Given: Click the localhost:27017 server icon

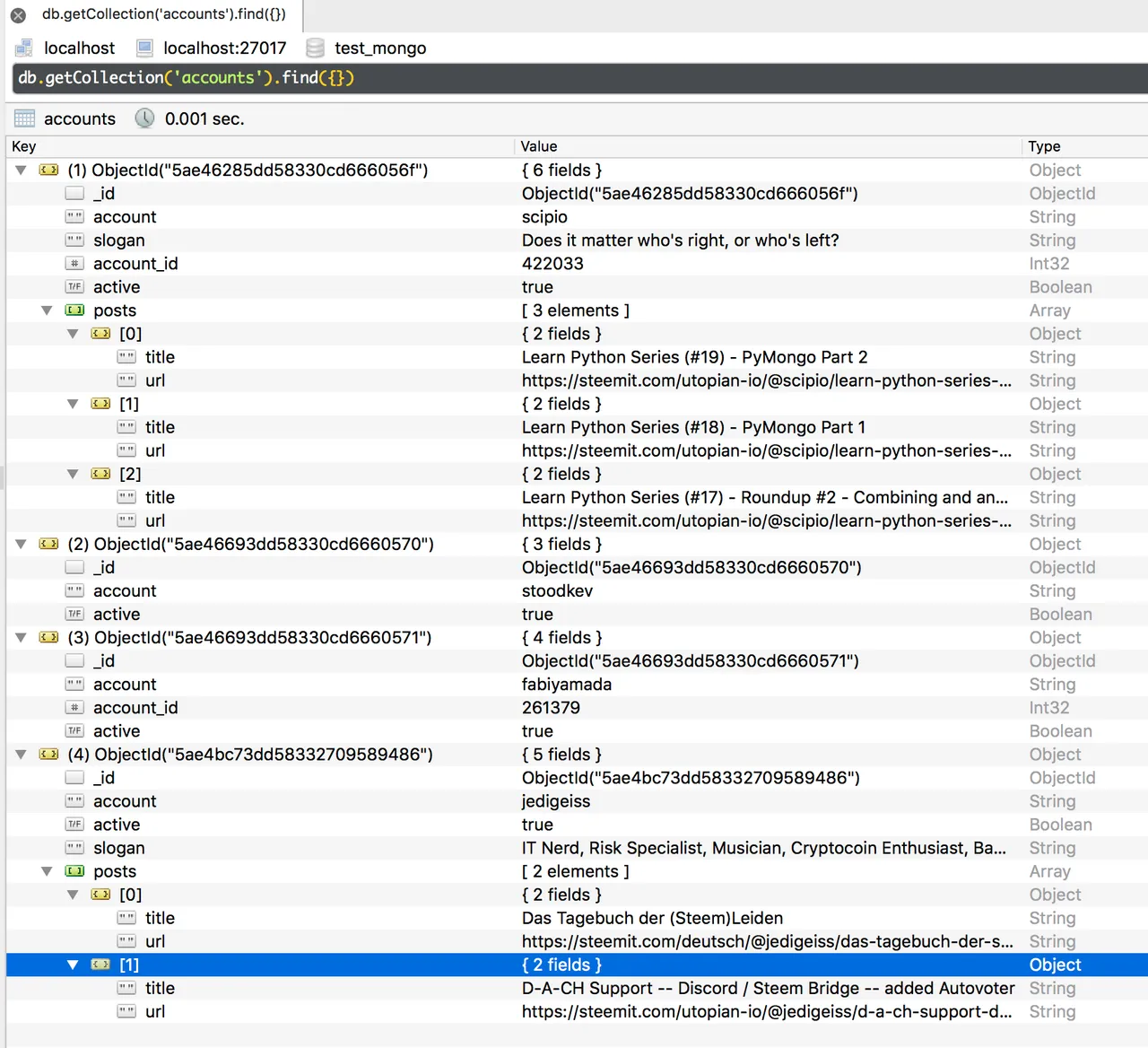Looking at the screenshot, I should (144, 48).
